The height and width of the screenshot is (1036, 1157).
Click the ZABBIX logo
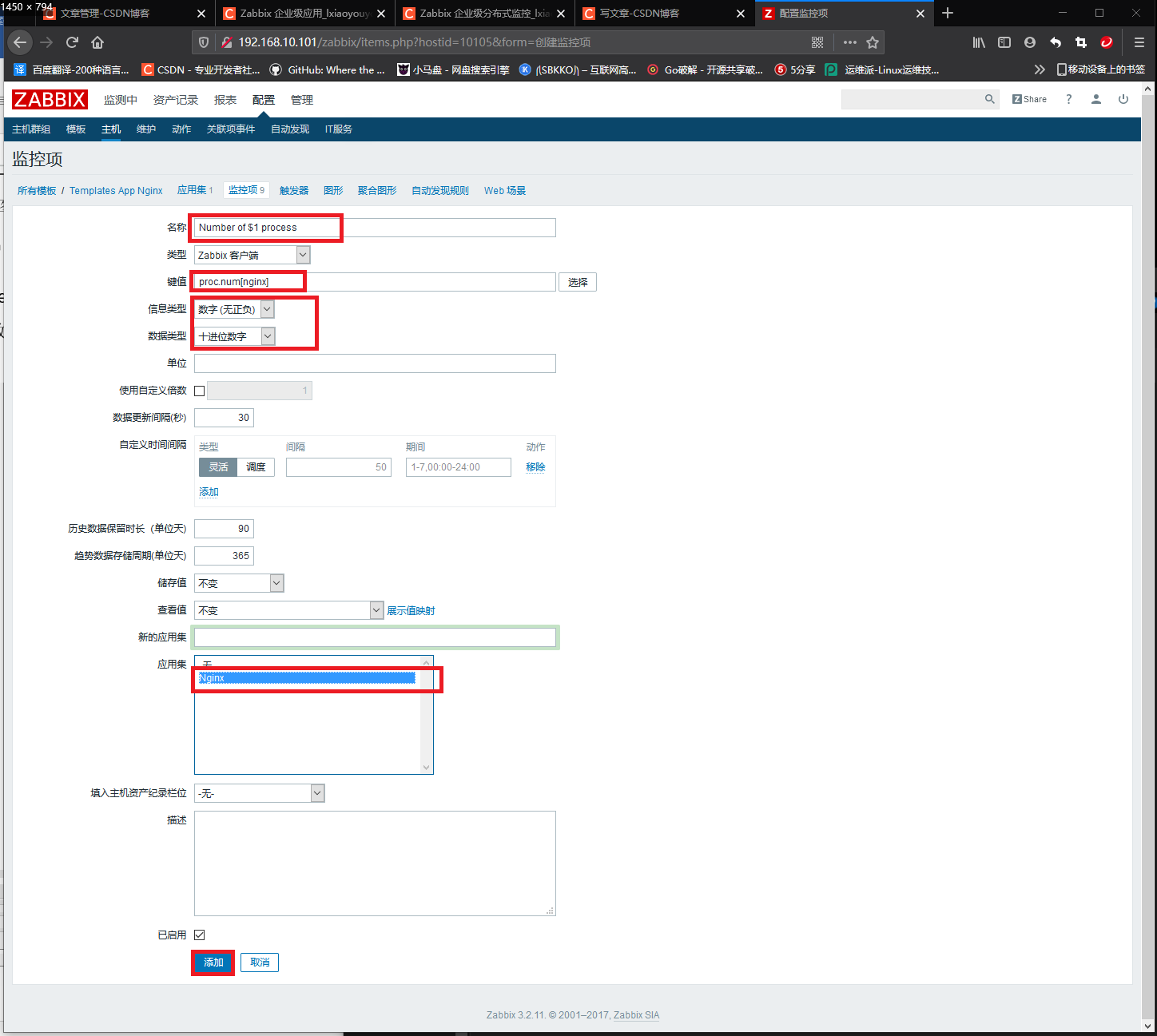point(50,99)
